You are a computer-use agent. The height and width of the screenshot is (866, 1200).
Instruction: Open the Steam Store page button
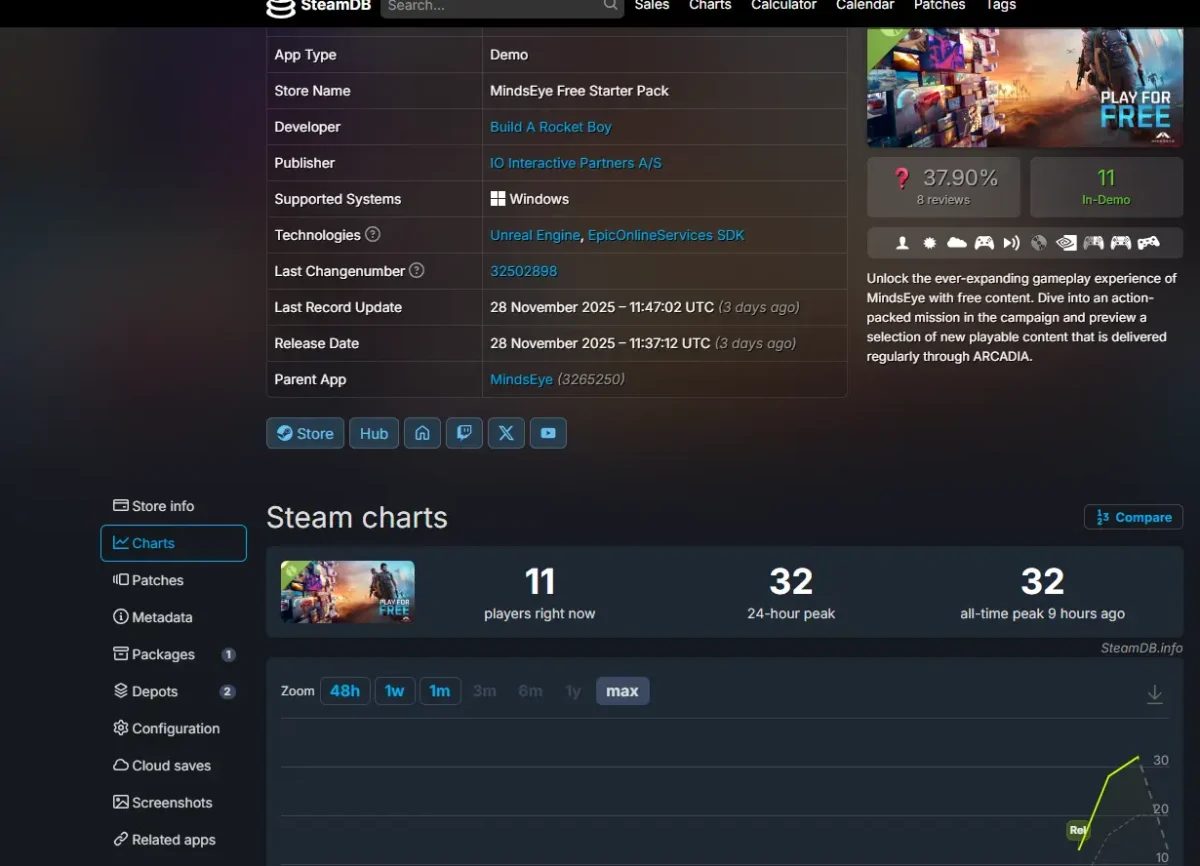point(305,433)
